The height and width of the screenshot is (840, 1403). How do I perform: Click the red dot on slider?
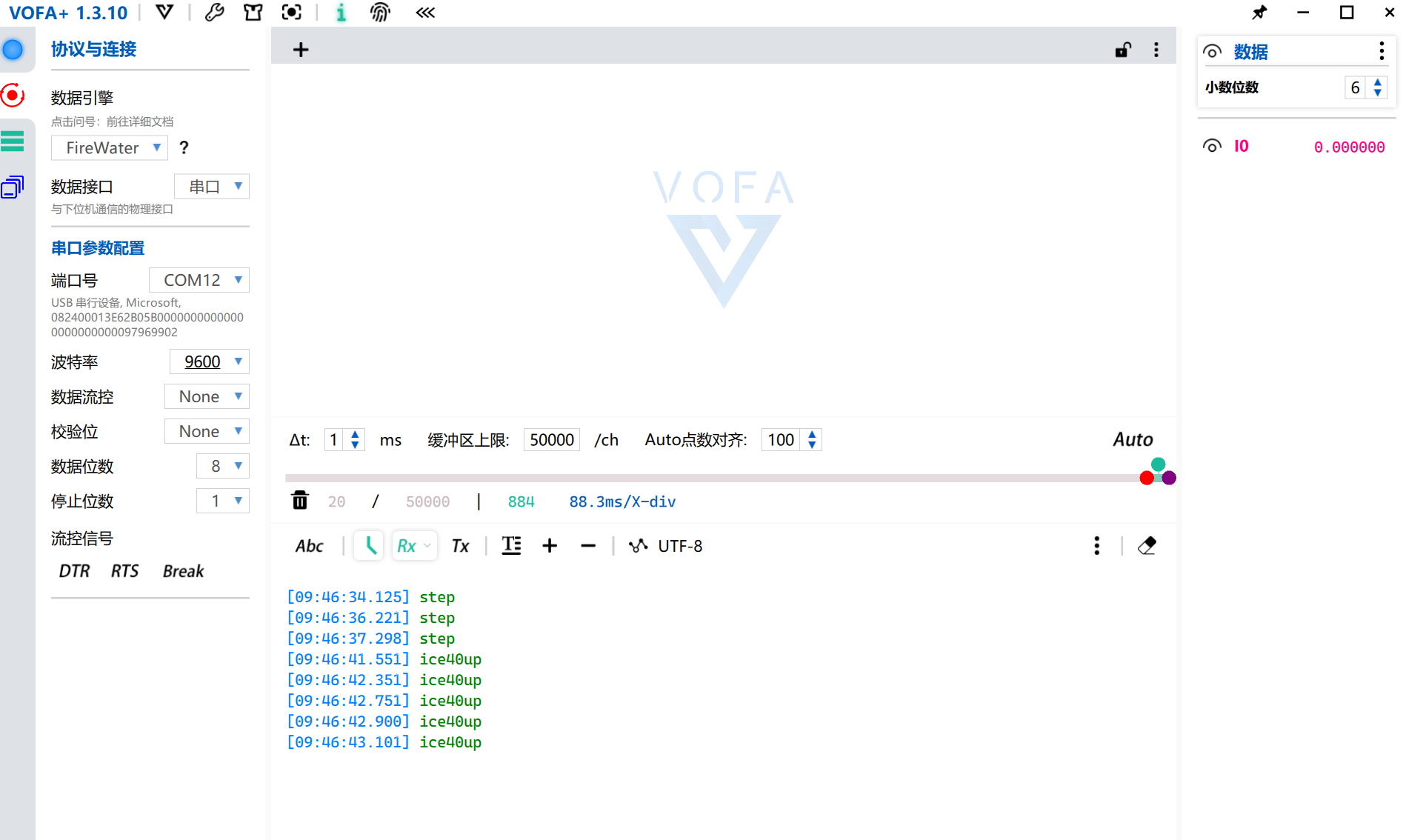(x=1147, y=478)
